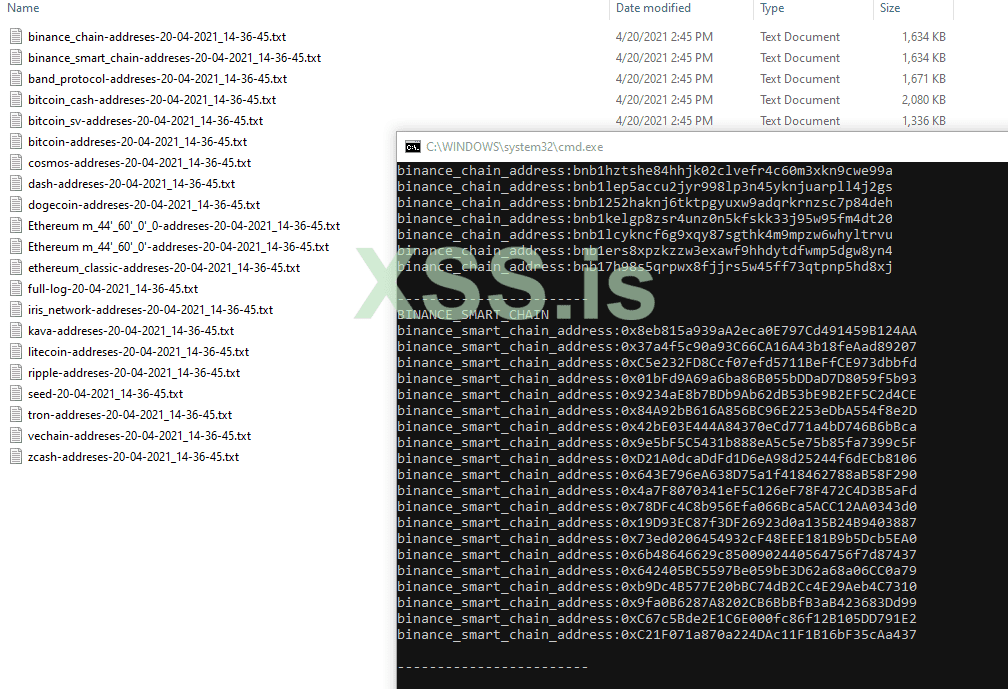This screenshot has width=1008, height=689.
Task: Select binance_smart_chain-addreses-20-04-2021_14-36-45.txt file name
Action: 174,58
